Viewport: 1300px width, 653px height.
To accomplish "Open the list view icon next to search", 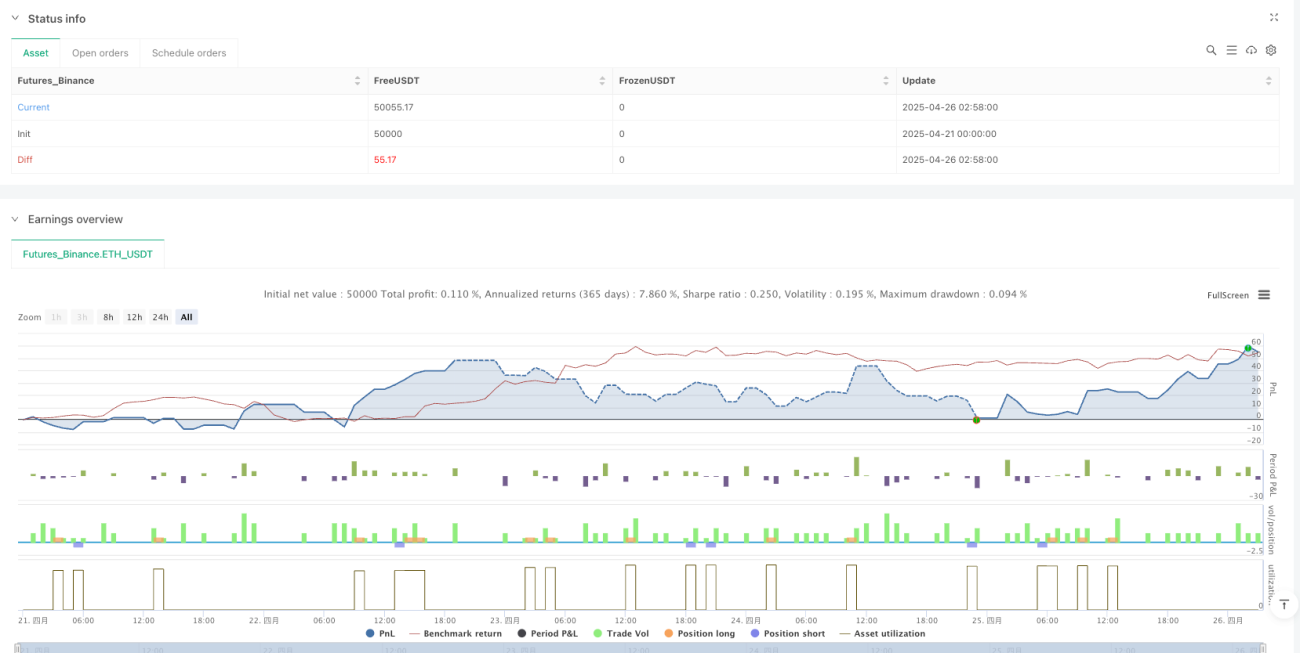I will (1231, 50).
